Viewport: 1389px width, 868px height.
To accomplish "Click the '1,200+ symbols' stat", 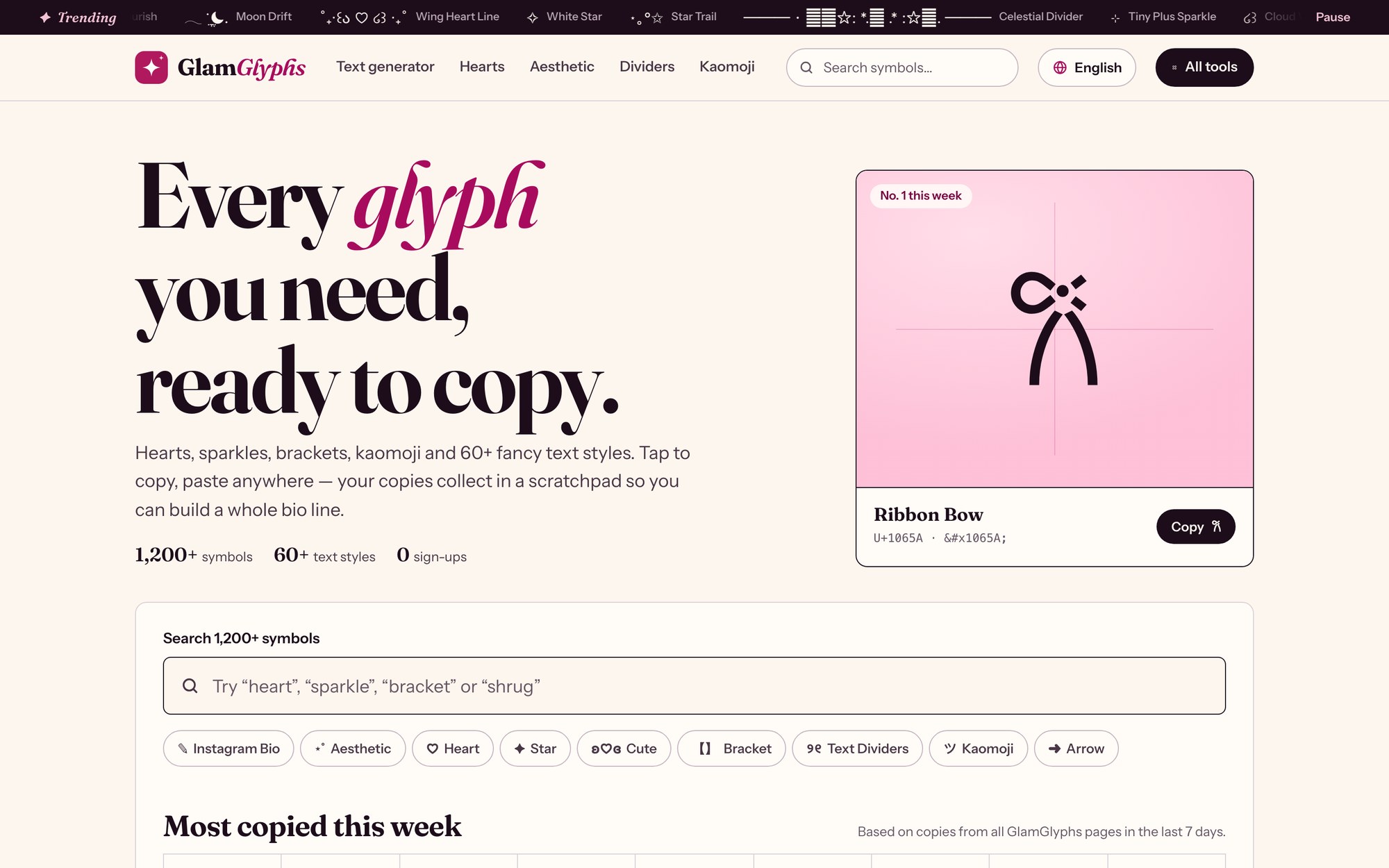I will coord(194,556).
